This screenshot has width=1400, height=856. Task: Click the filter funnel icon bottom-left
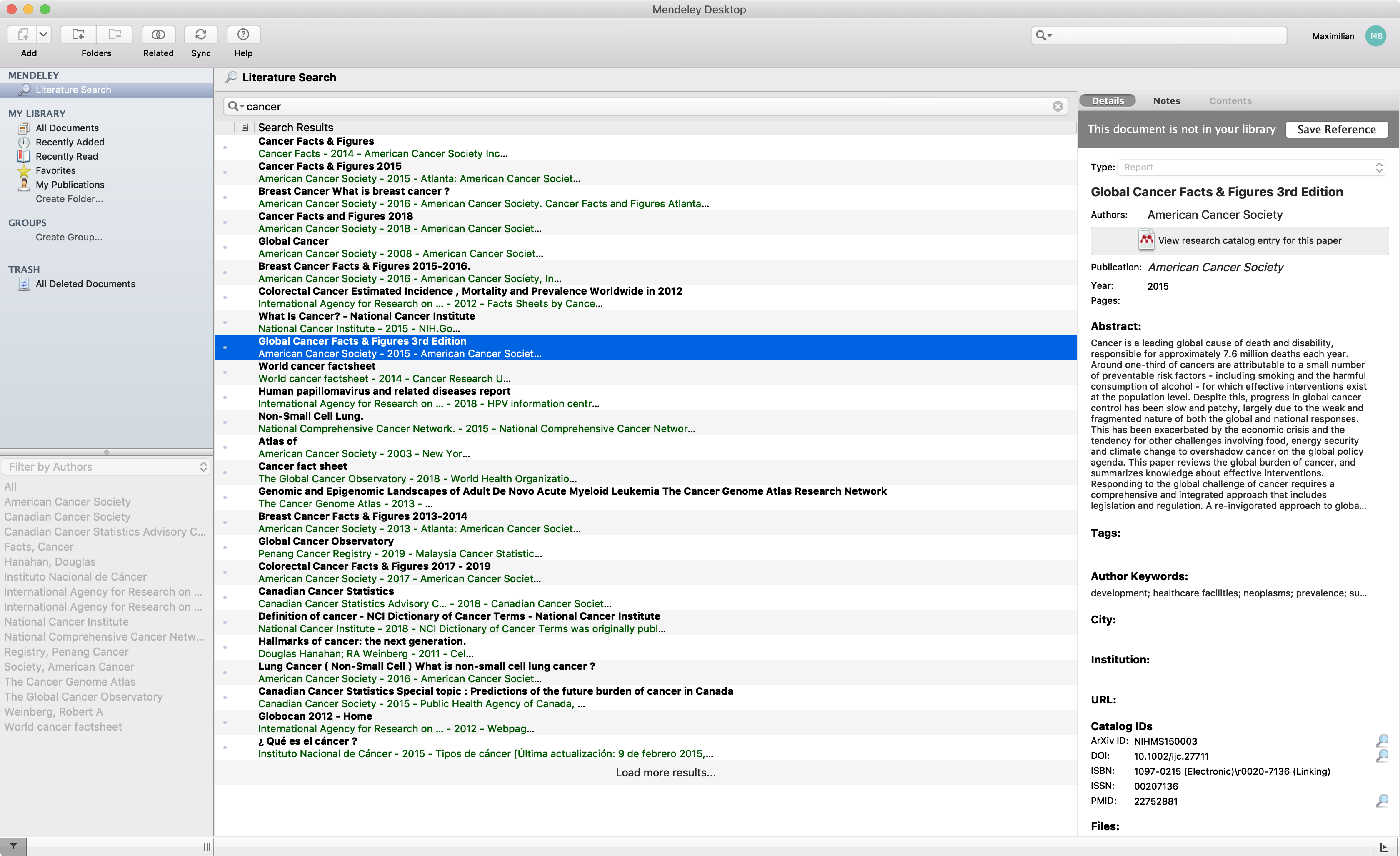point(13,846)
